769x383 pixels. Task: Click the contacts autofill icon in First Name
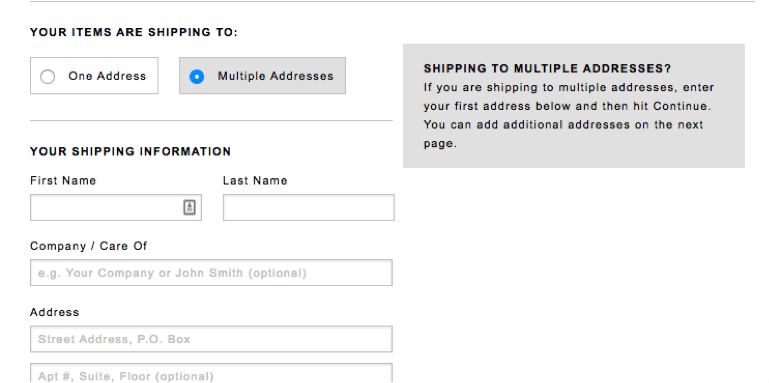189,207
